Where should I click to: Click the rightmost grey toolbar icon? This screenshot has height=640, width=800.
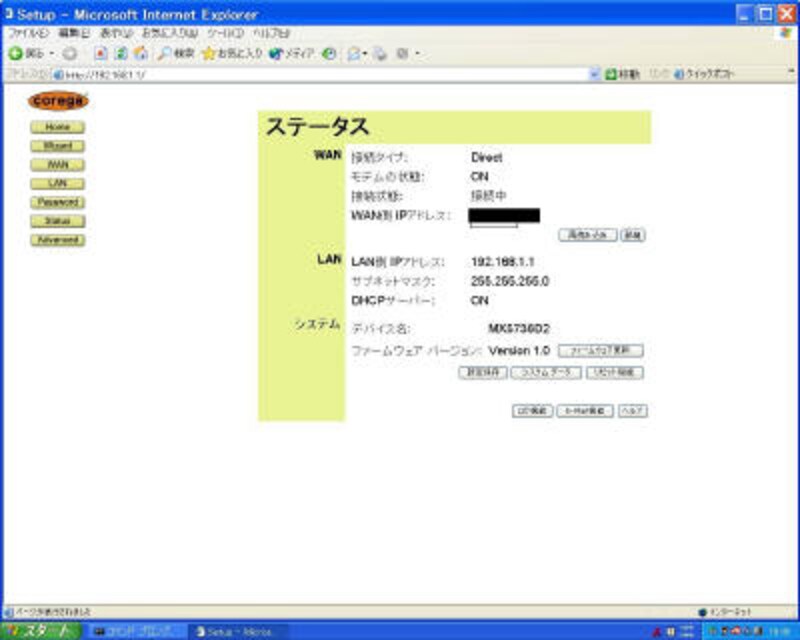click(x=403, y=54)
